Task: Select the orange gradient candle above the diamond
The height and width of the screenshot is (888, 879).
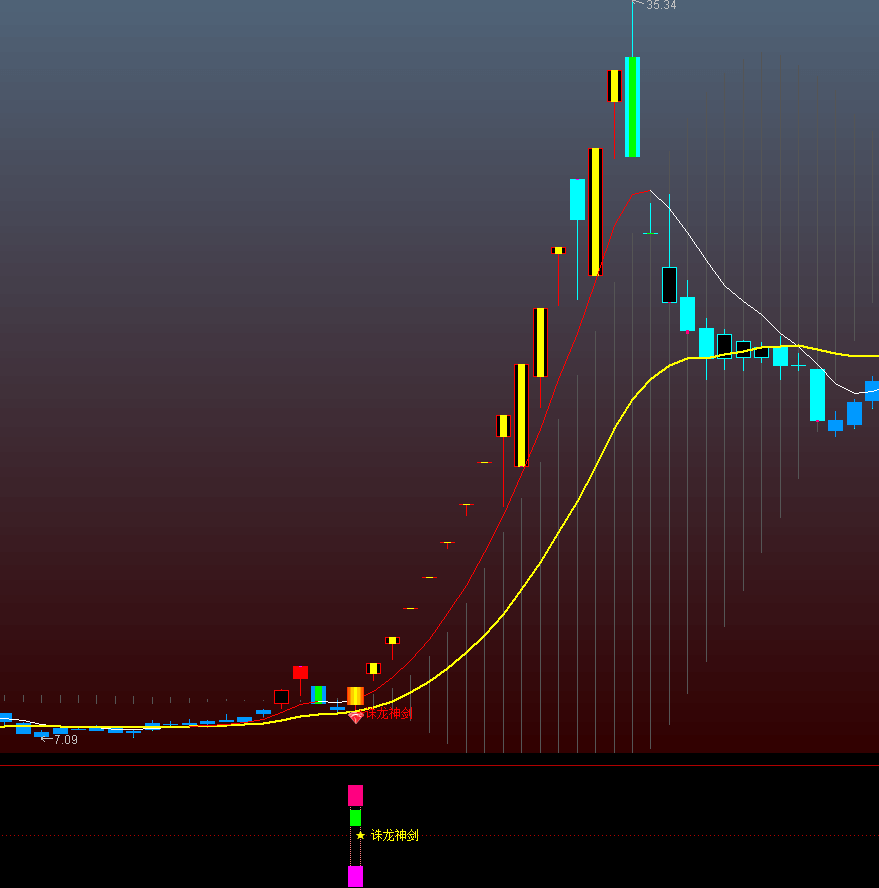Action: tap(355, 696)
